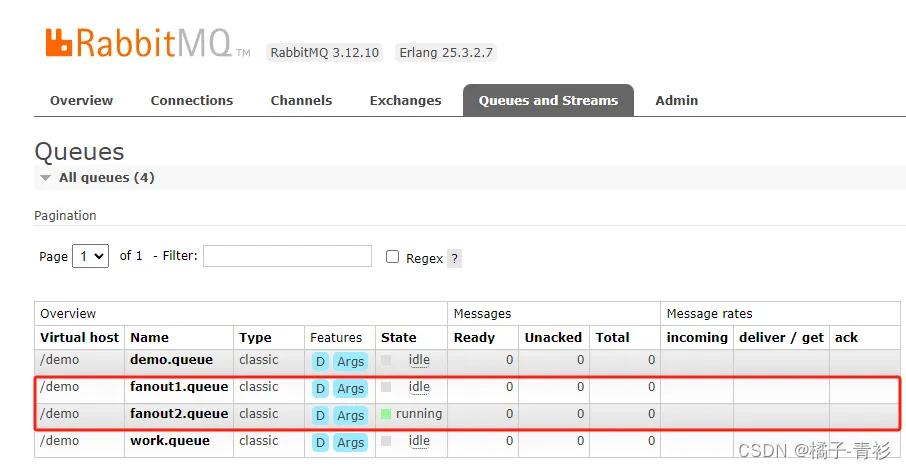Click the Total count for work.queue
Viewport: 906px width, 469px height.
(x=651, y=441)
